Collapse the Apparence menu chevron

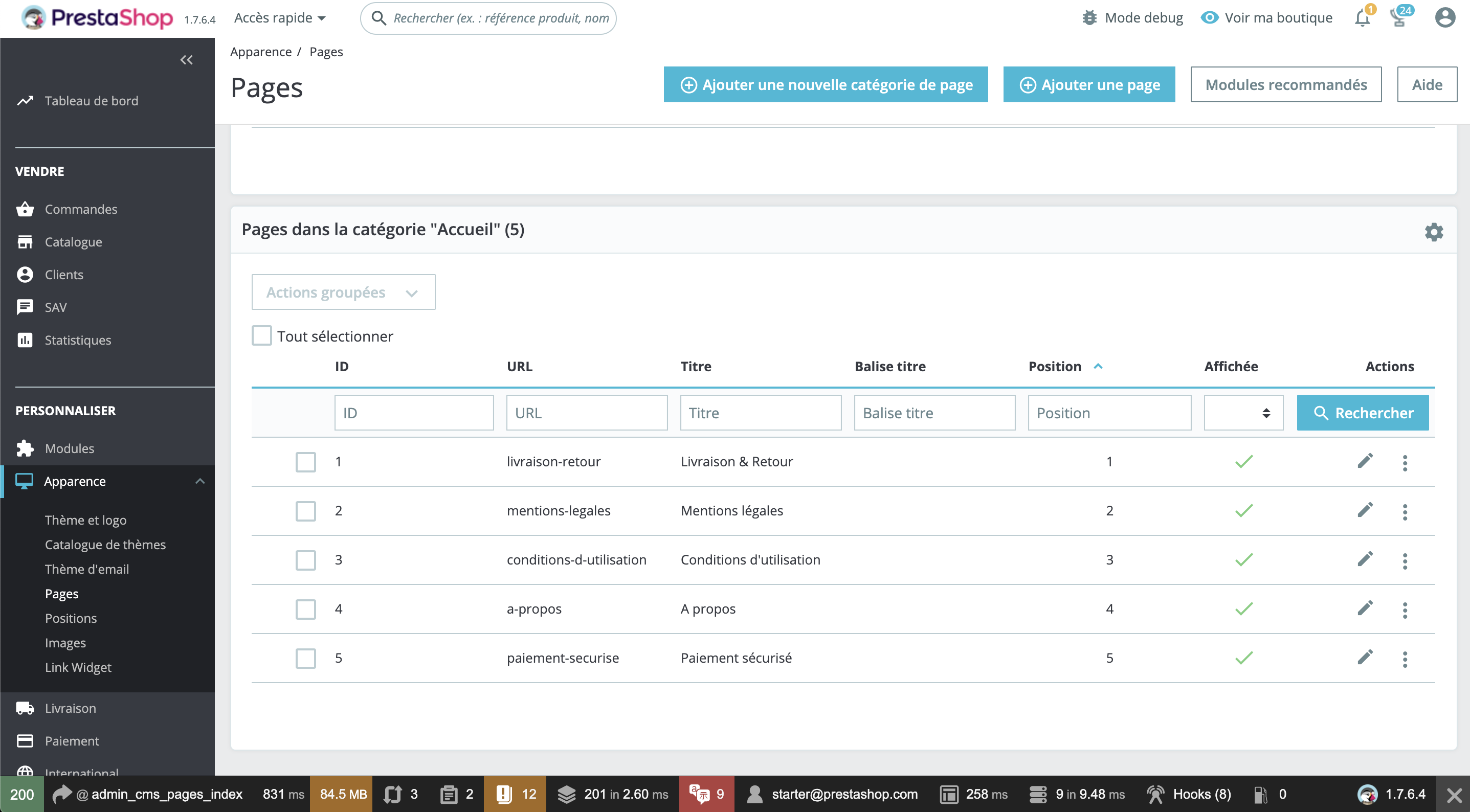click(199, 481)
